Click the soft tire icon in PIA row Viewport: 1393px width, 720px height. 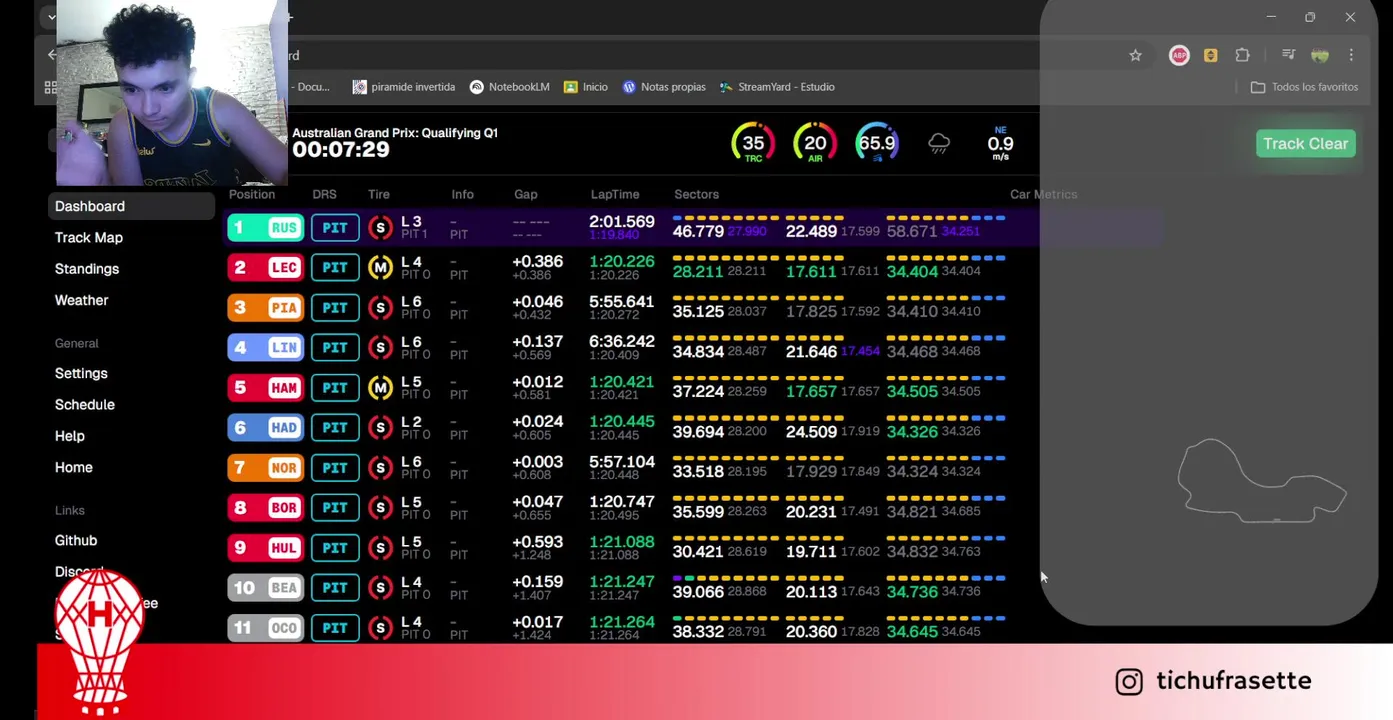point(380,308)
